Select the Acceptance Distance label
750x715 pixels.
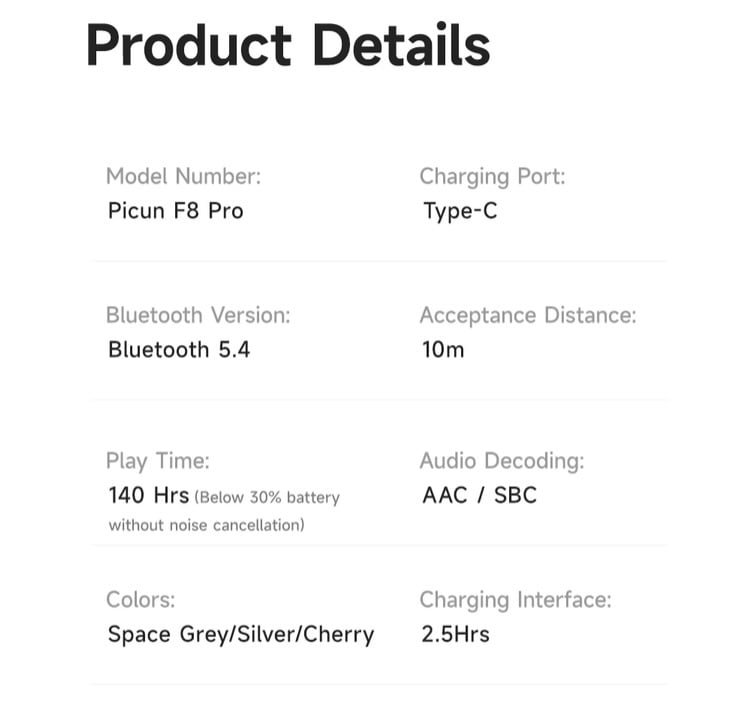click(528, 316)
